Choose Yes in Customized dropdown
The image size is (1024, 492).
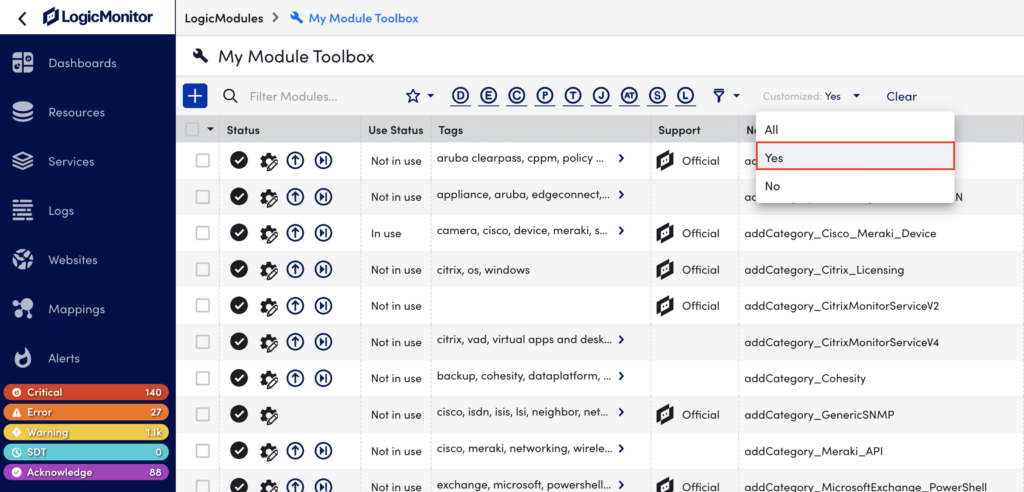coord(855,157)
